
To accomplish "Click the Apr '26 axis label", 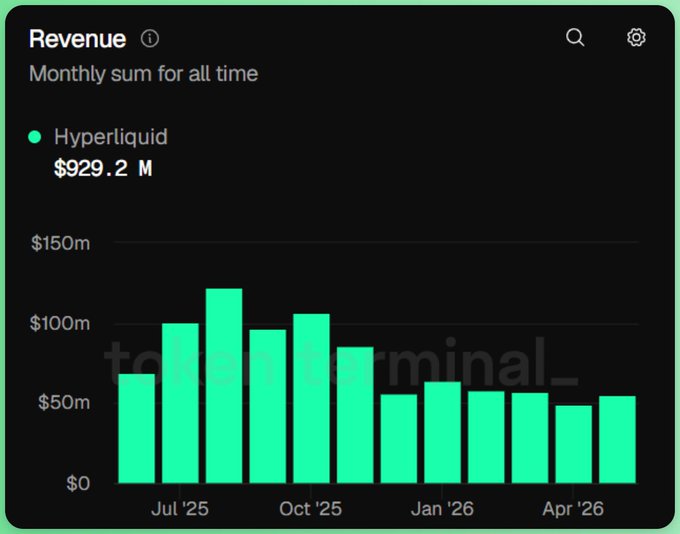I will (573, 509).
